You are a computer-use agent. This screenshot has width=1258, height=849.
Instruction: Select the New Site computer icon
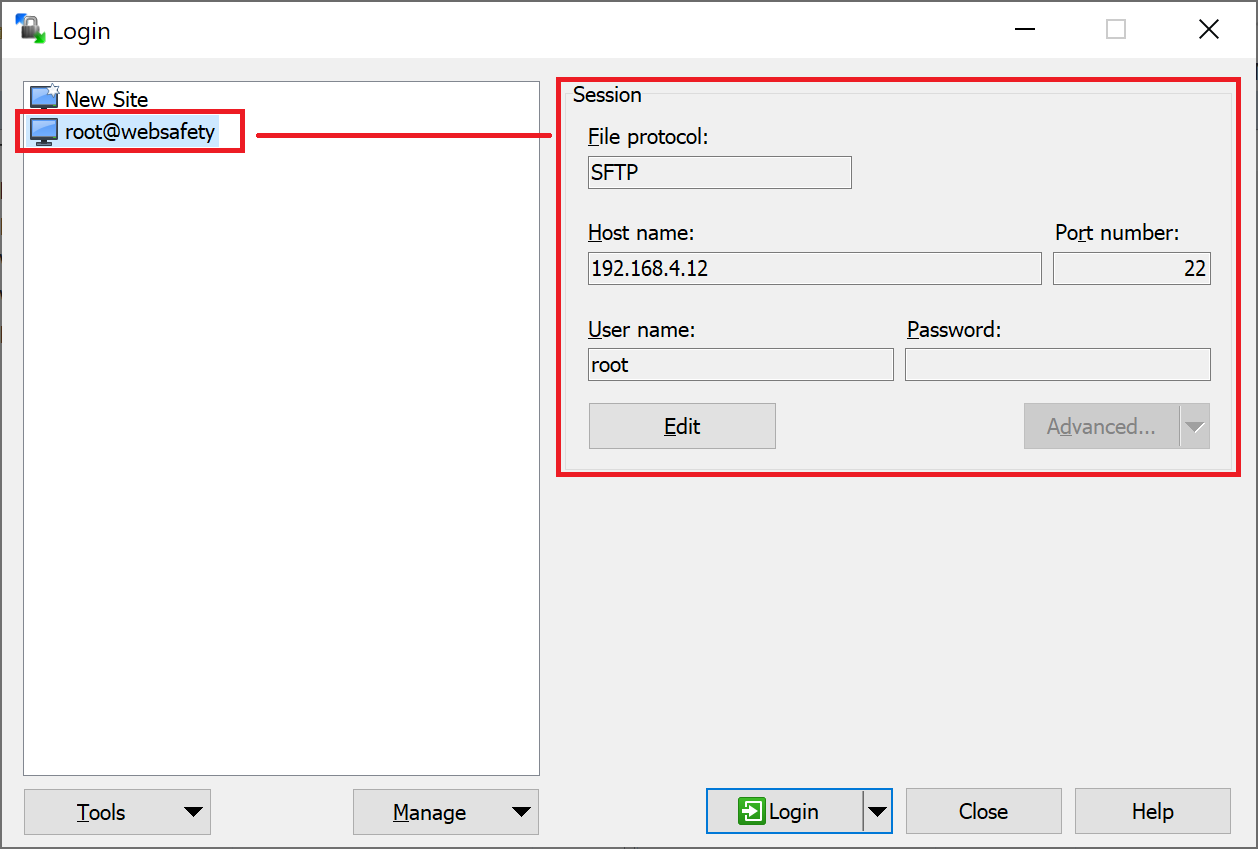[44, 98]
